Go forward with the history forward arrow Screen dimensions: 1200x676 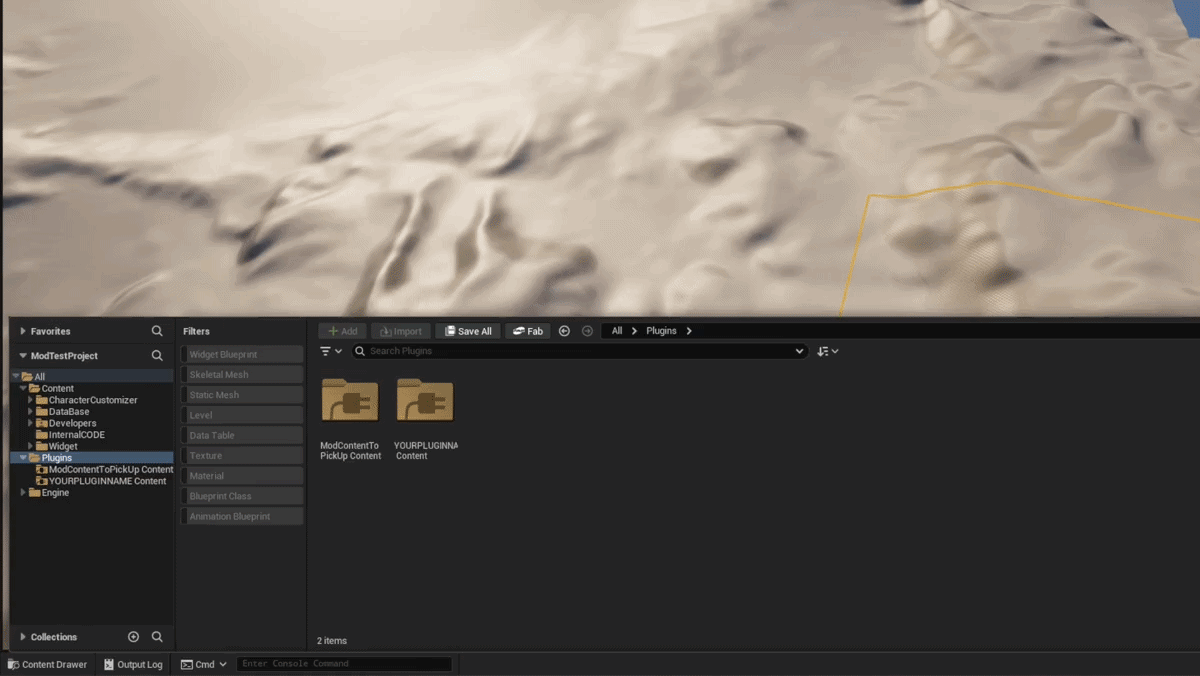[x=587, y=331]
